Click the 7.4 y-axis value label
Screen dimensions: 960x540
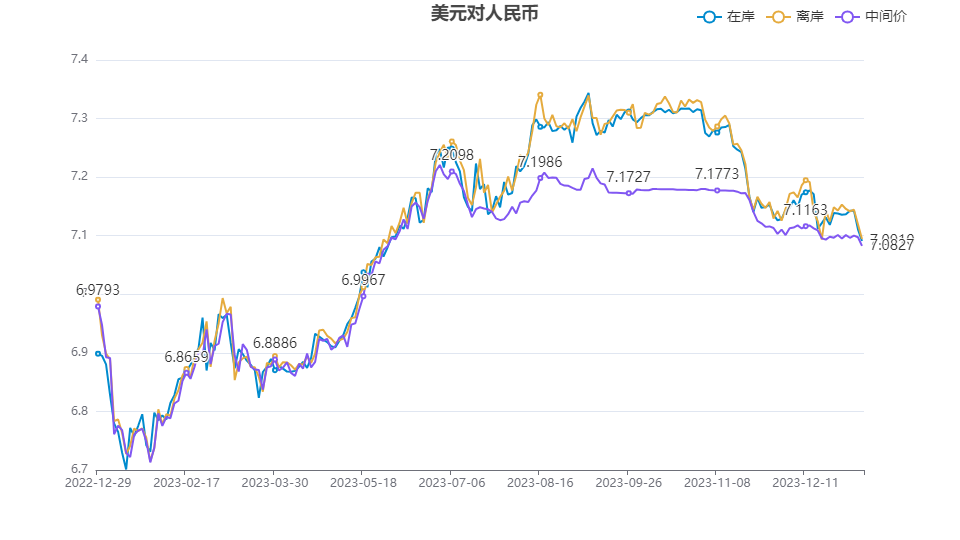coord(78,60)
